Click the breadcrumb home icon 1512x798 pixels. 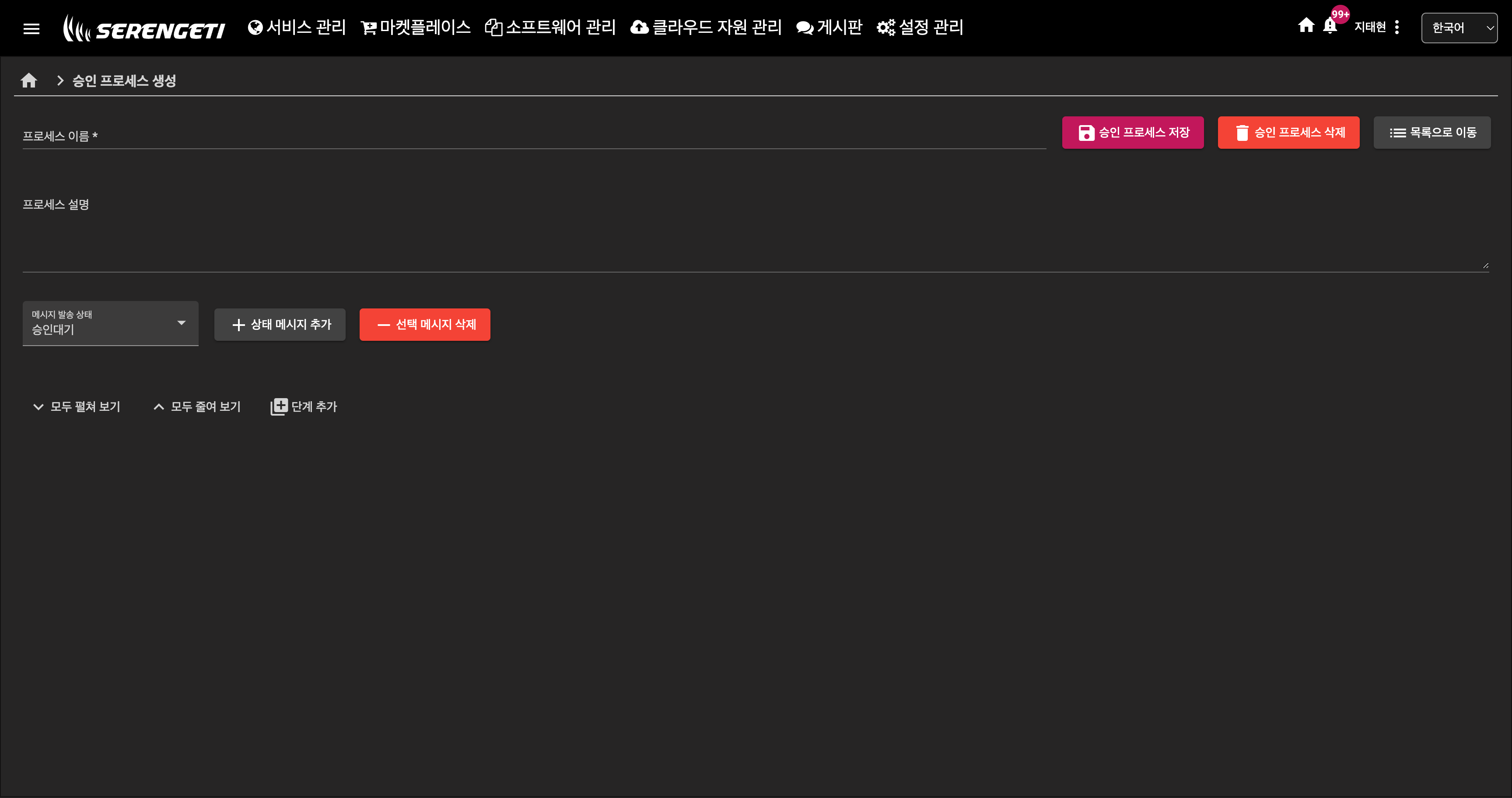pyautogui.click(x=29, y=80)
